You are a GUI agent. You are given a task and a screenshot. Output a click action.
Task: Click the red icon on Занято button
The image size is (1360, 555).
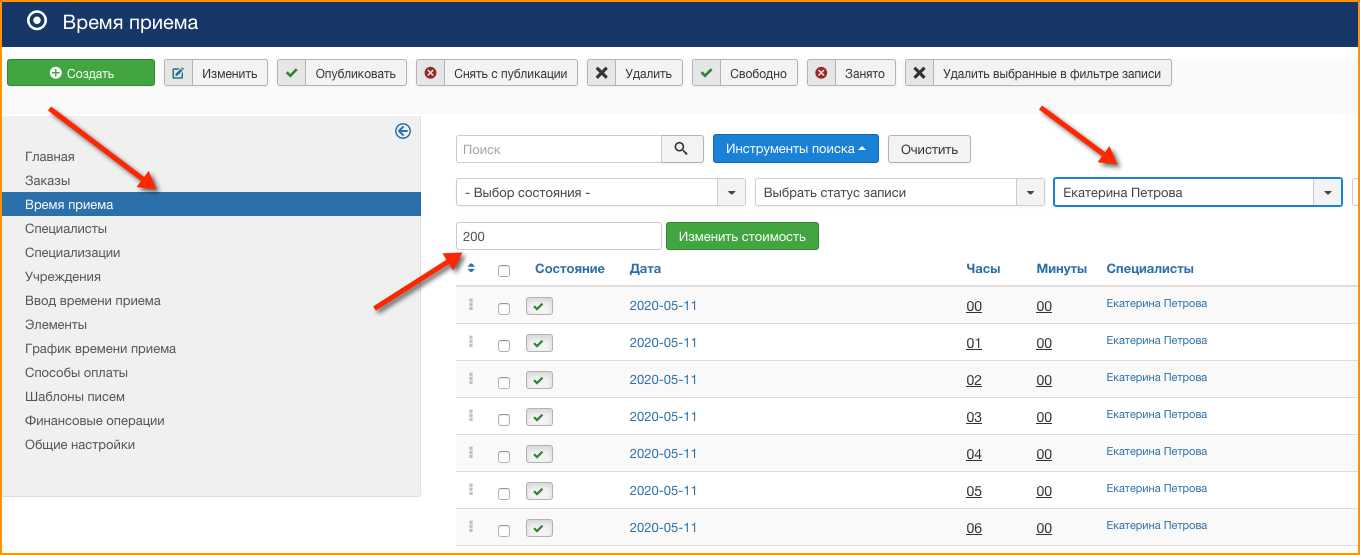point(821,73)
